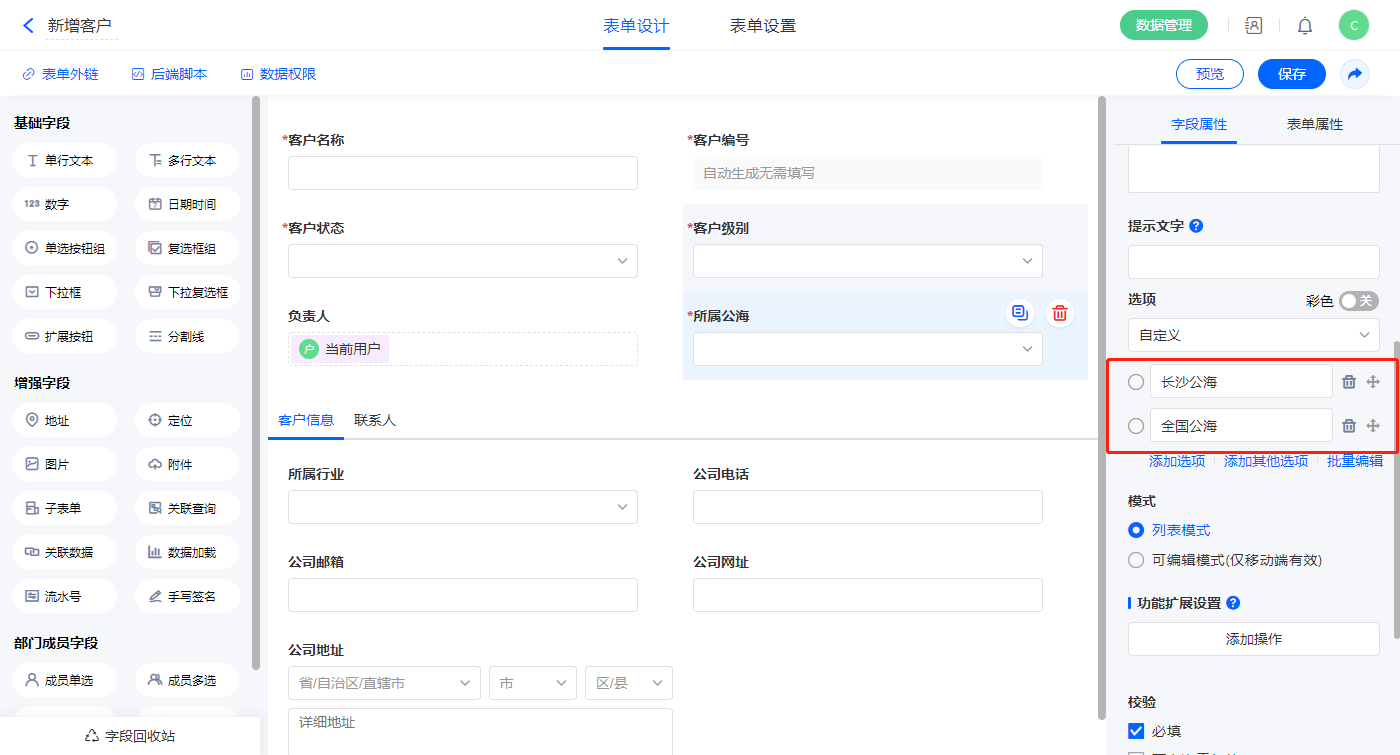Select the 可编辑模式 radio button
Screen dimensions: 1400x755
(x=1136, y=560)
